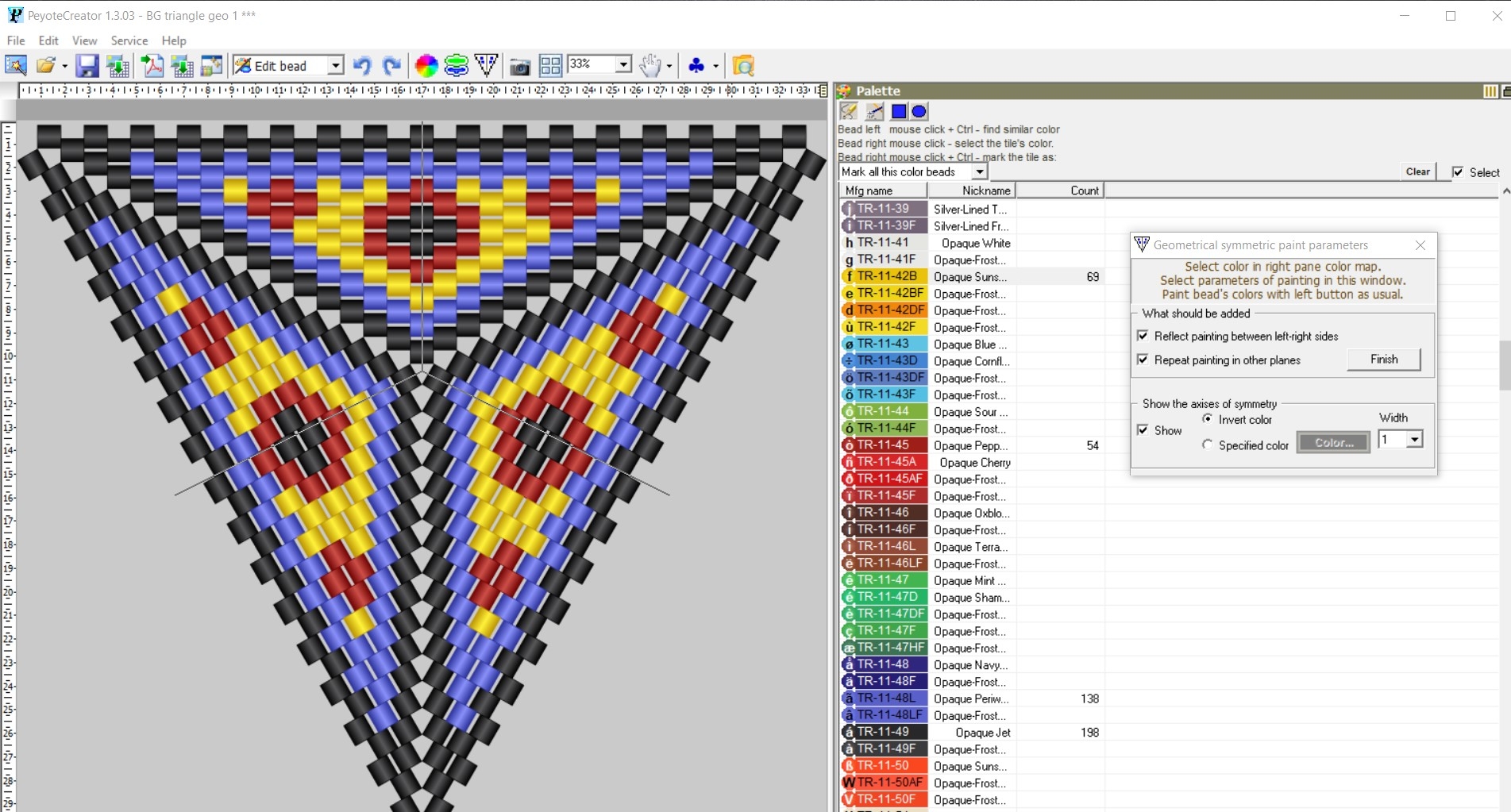The height and width of the screenshot is (812, 1511).
Task: Click the Undo arrow
Action: [x=362, y=66]
